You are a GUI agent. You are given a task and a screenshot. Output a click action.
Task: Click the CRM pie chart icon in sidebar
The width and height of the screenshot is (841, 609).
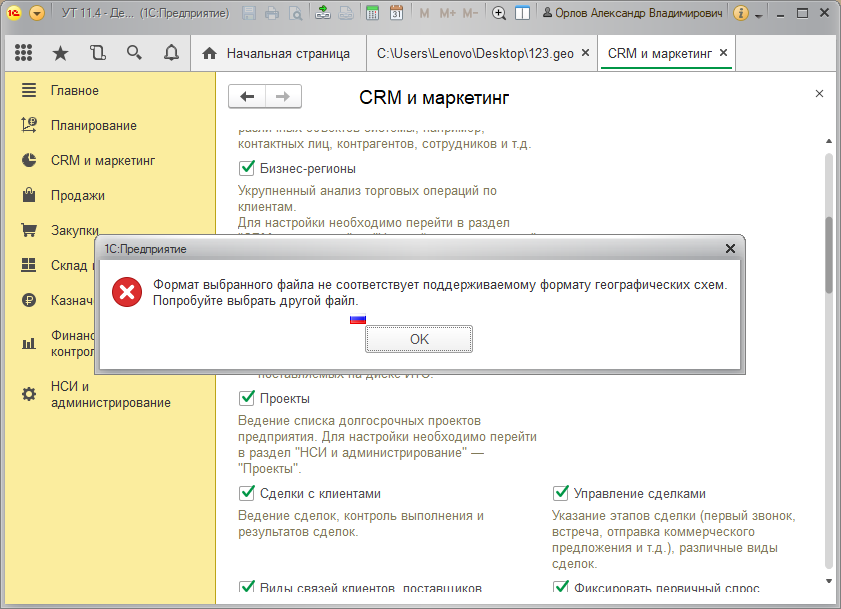click(x=29, y=160)
